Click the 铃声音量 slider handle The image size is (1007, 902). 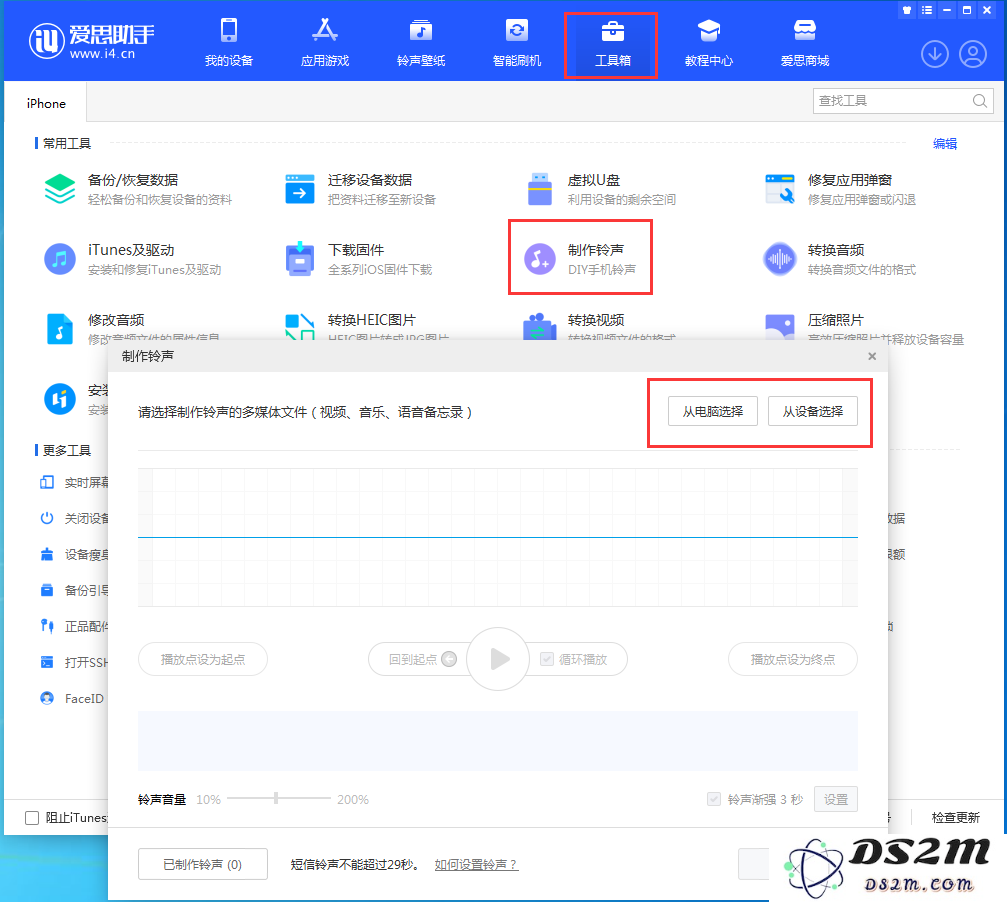click(276, 798)
